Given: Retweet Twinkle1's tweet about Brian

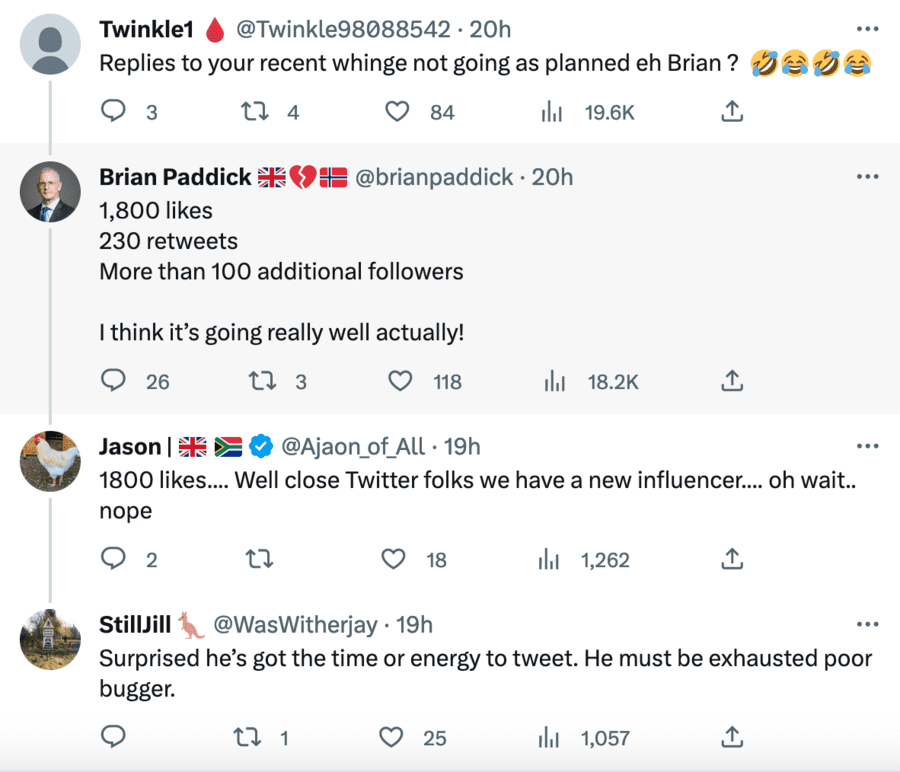Looking at the screenshot, I should [257, 112].
